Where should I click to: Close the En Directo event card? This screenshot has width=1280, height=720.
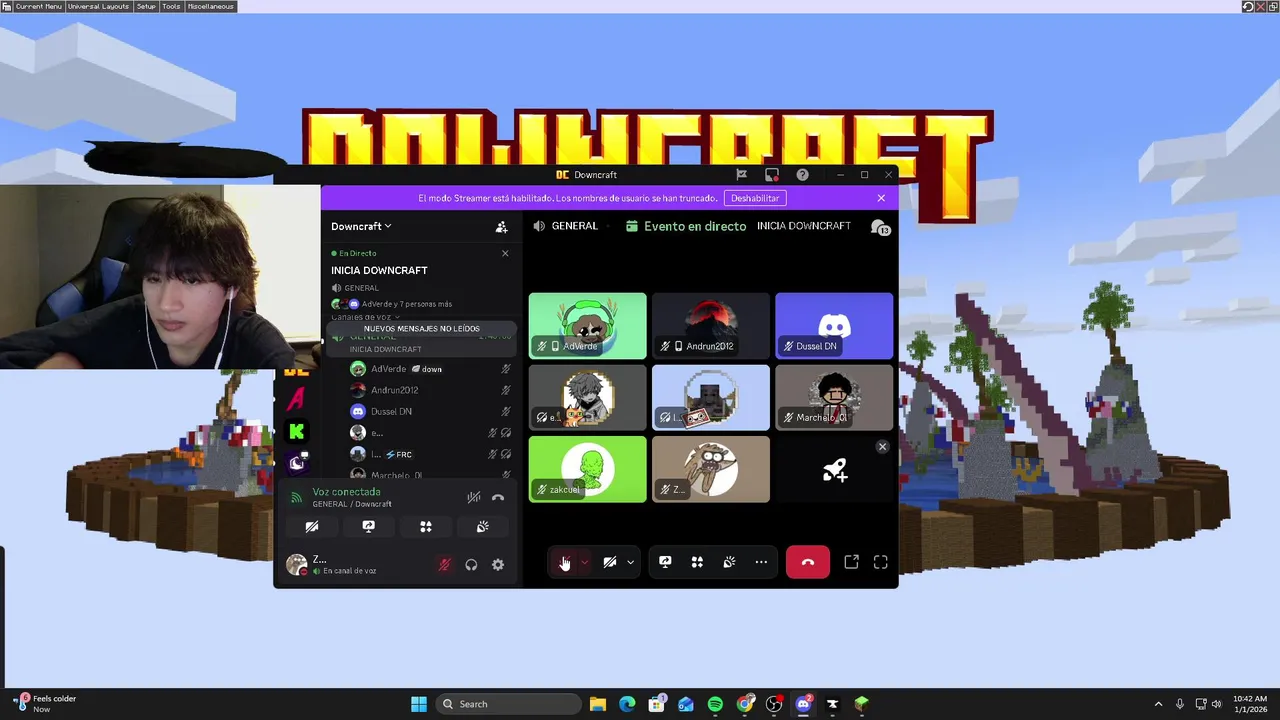click(505, 253)
